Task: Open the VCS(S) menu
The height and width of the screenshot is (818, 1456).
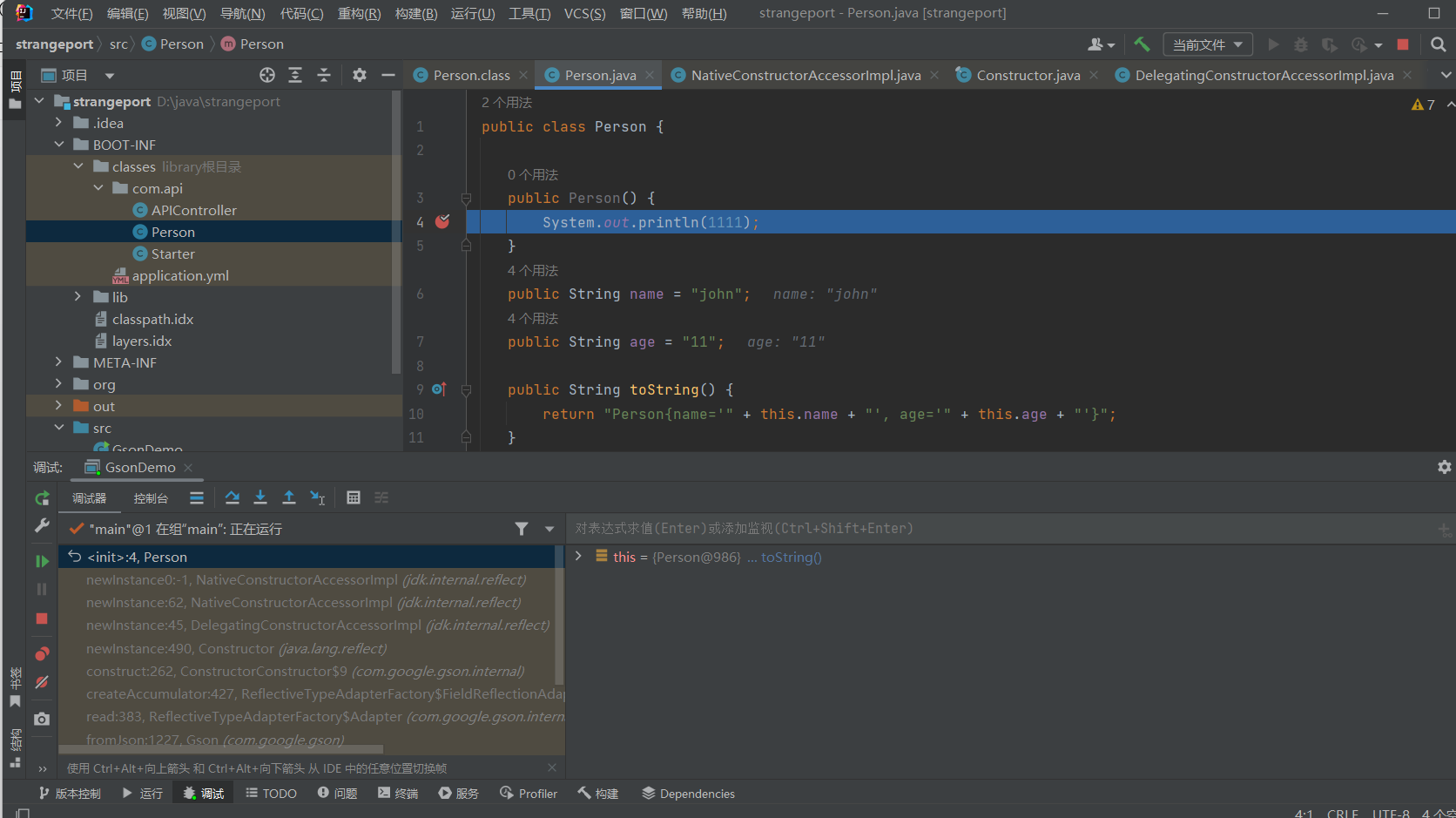Action: point(584,13)
